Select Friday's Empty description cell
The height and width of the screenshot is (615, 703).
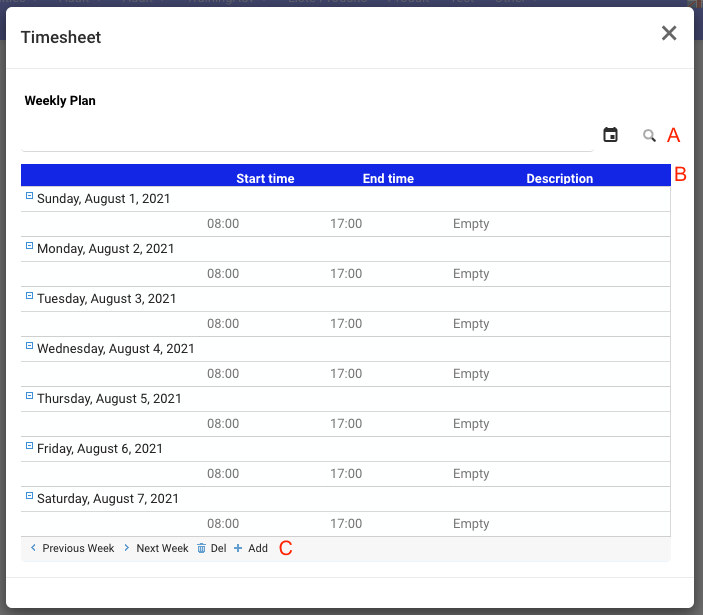pos(471,474)
